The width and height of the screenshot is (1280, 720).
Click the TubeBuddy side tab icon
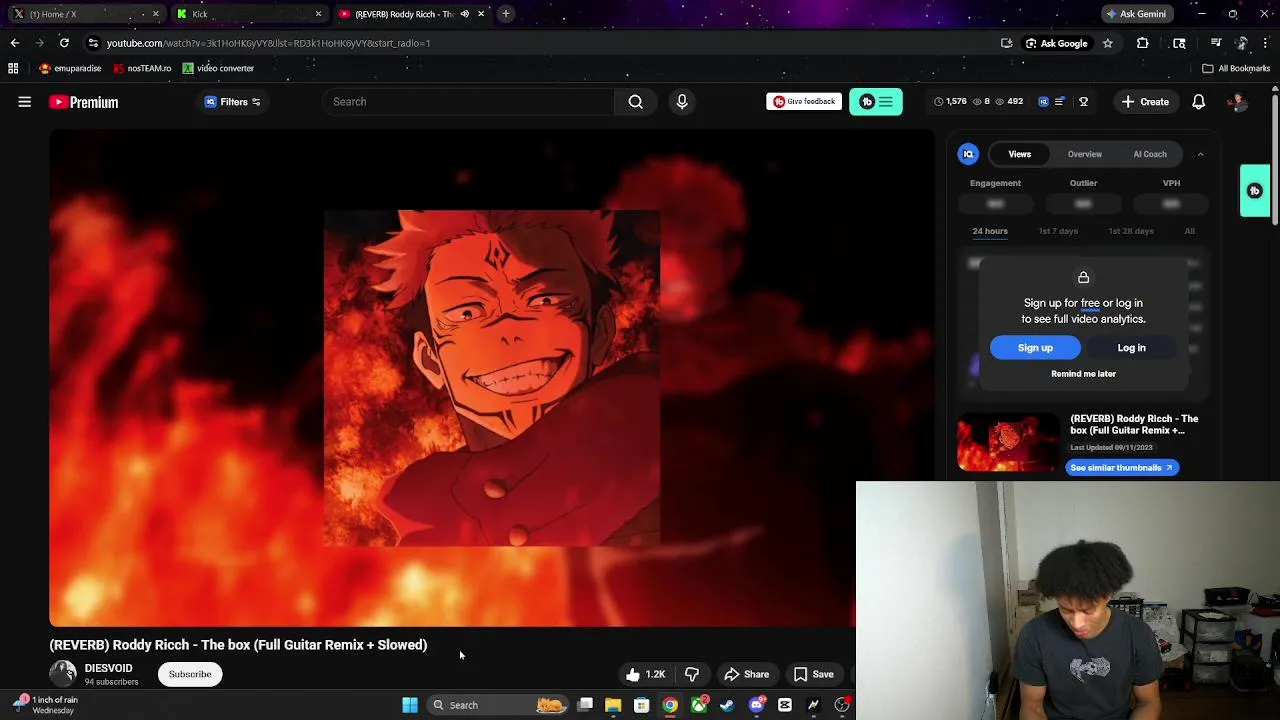pyautogui.click(x=1254, y=191)
